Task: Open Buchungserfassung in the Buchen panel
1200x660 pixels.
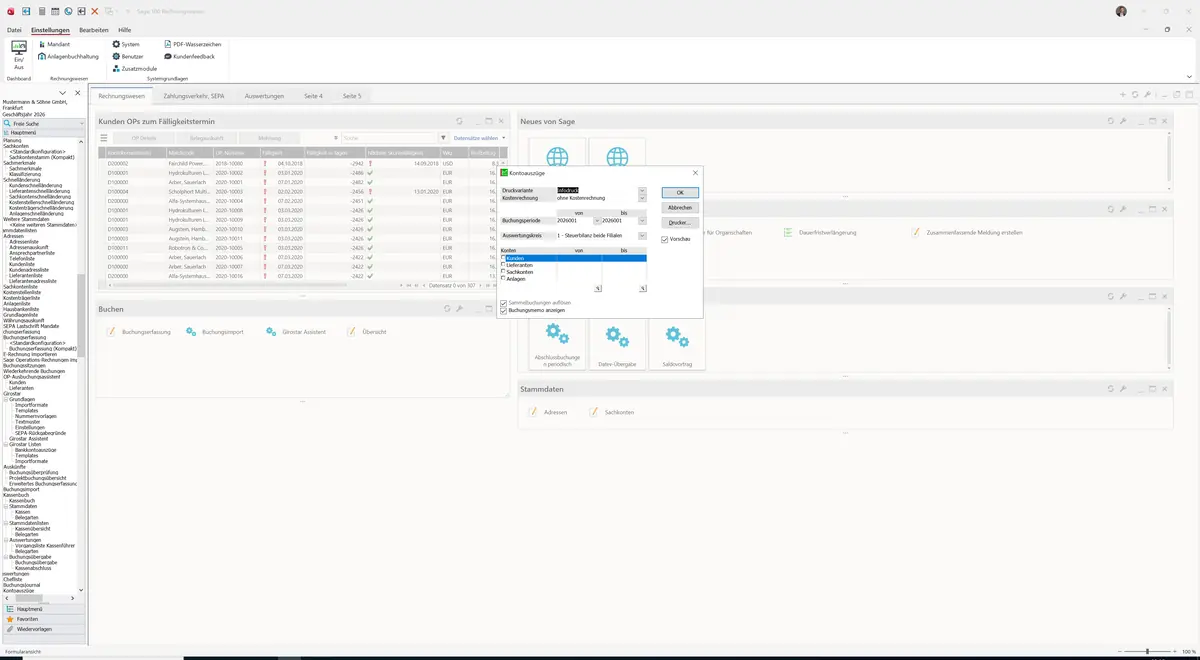Action: pyautogui.click(x=139, y=331)
